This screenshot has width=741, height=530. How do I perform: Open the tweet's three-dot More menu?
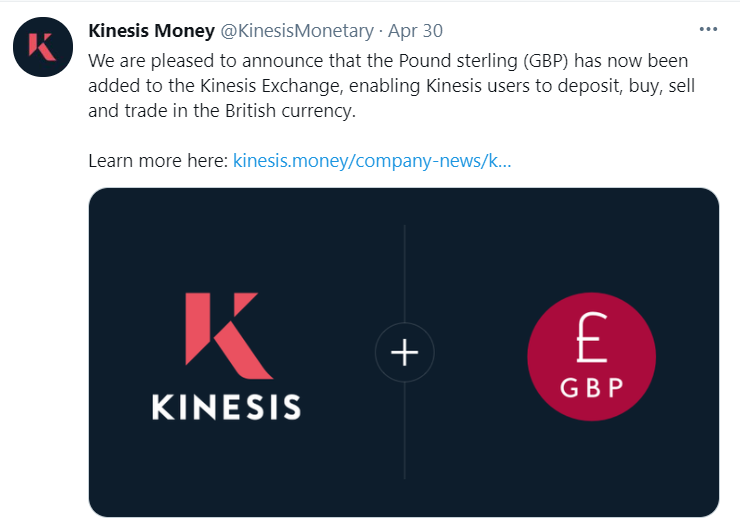pyautogui.click(x=708, y=29)
